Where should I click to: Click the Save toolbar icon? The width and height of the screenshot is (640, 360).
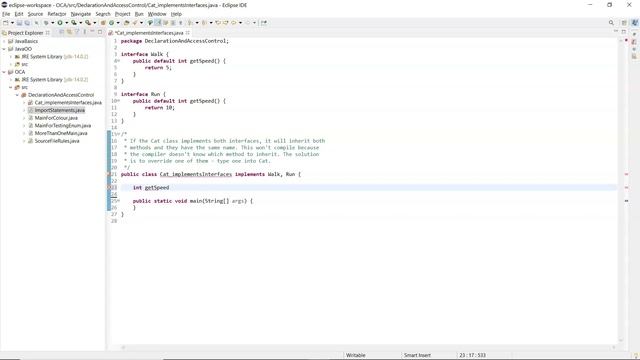[x=19, y=23]
